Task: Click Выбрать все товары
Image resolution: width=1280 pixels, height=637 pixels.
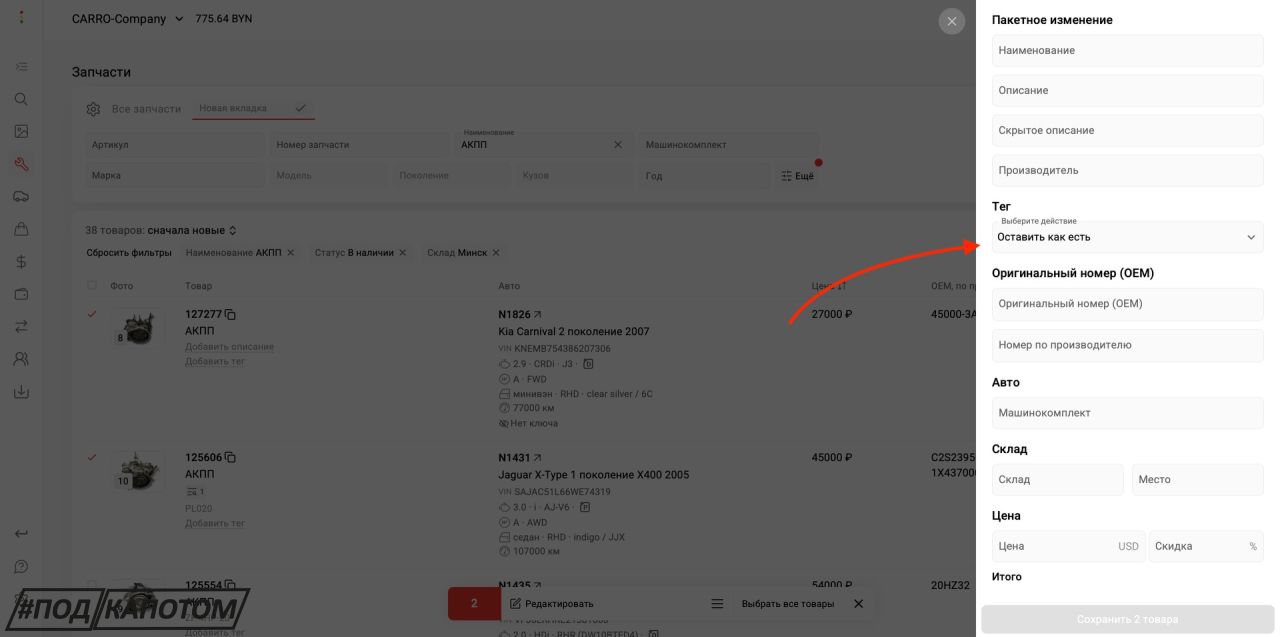Action: pyautogui.click(x=787, y=604)
